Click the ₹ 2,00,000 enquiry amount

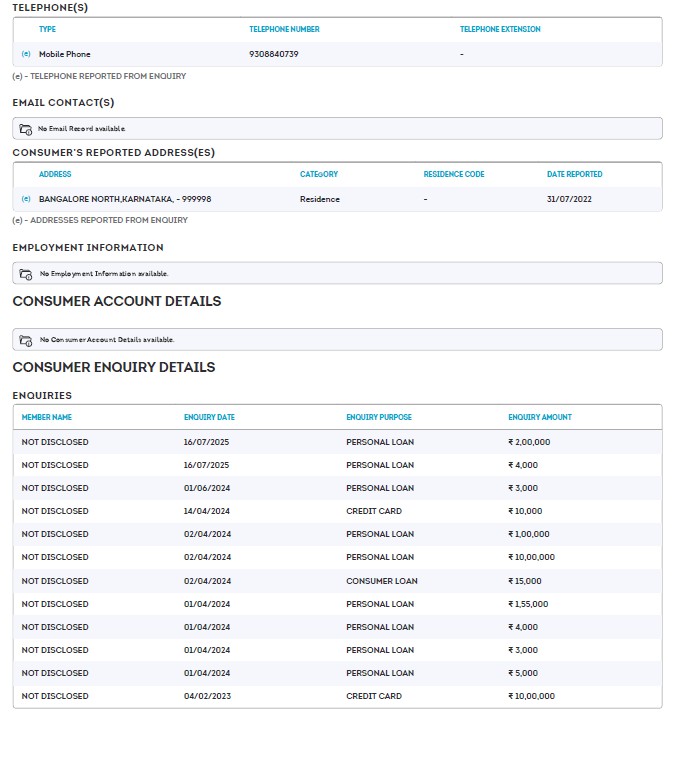pyautogui.click(x=529, y=442)
